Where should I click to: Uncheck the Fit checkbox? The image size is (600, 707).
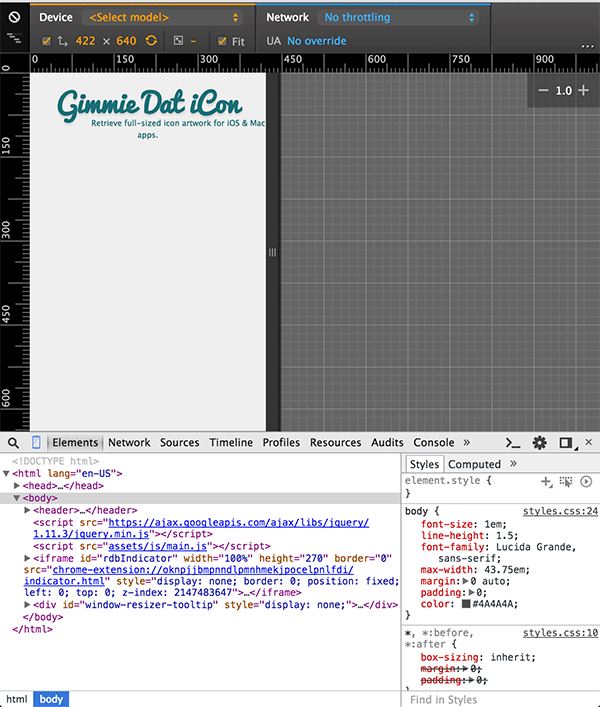[223, 41]
